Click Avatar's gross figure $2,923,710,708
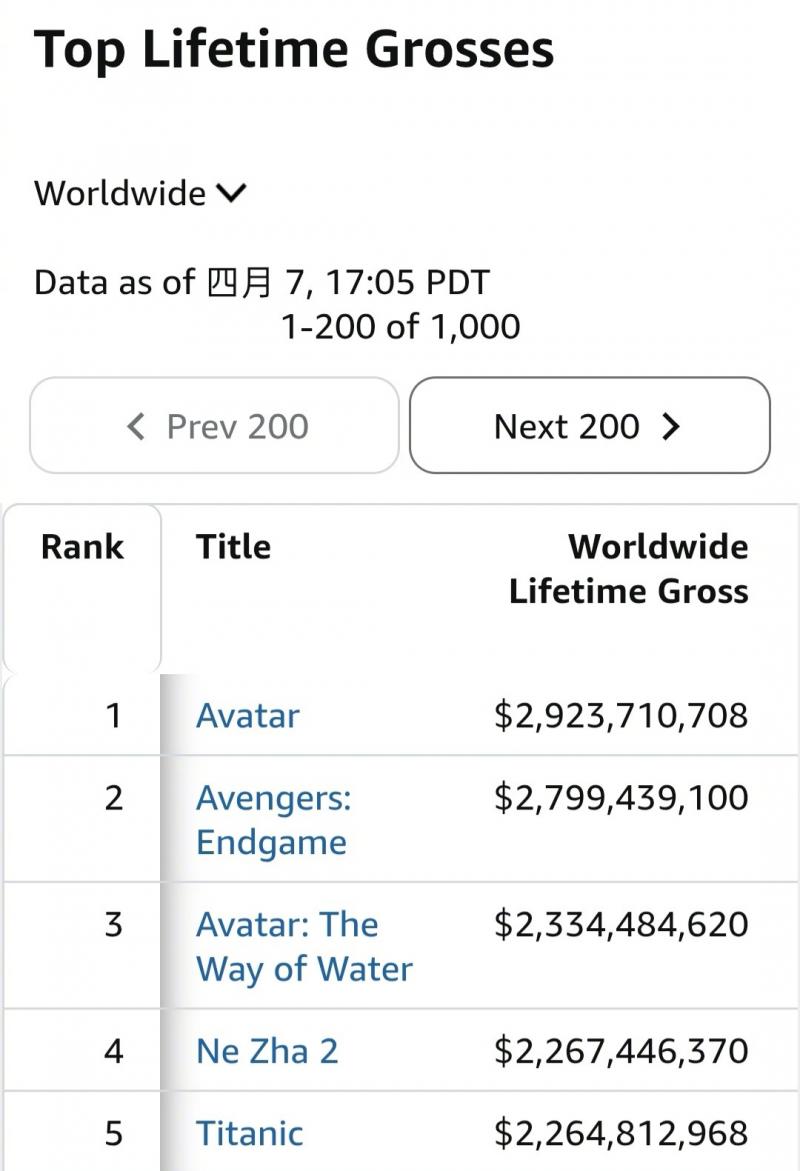Image resolution: width=800 pixels, height=1171 pixels. click(621, 716)
